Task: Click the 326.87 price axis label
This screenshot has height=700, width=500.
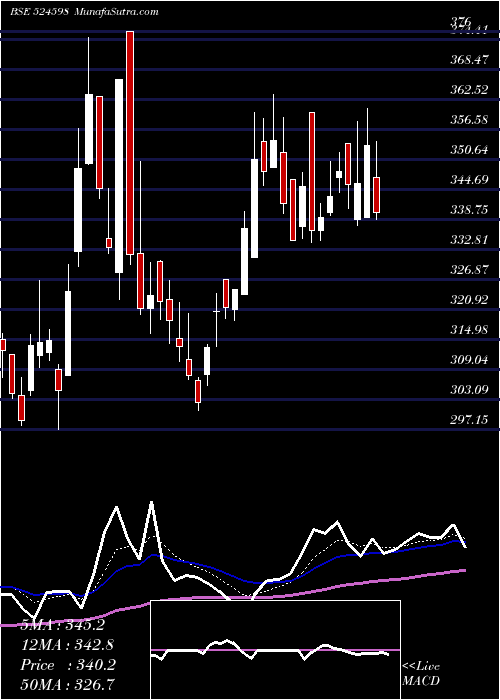Action: pyautogui.click(x=468, y=271)
